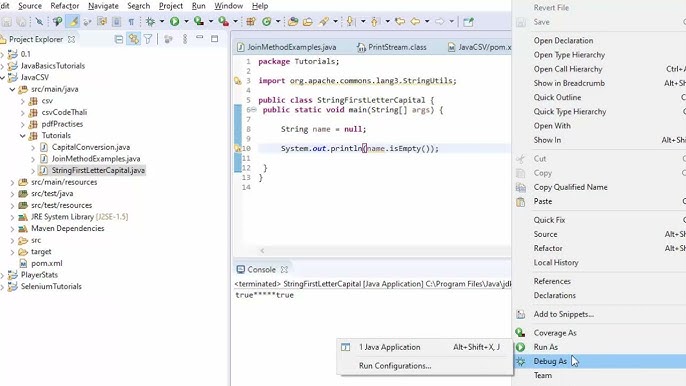Viewport: 686px width, 386px height.
Task: Open the filter icon in Project Explorer
Action: 148,39
